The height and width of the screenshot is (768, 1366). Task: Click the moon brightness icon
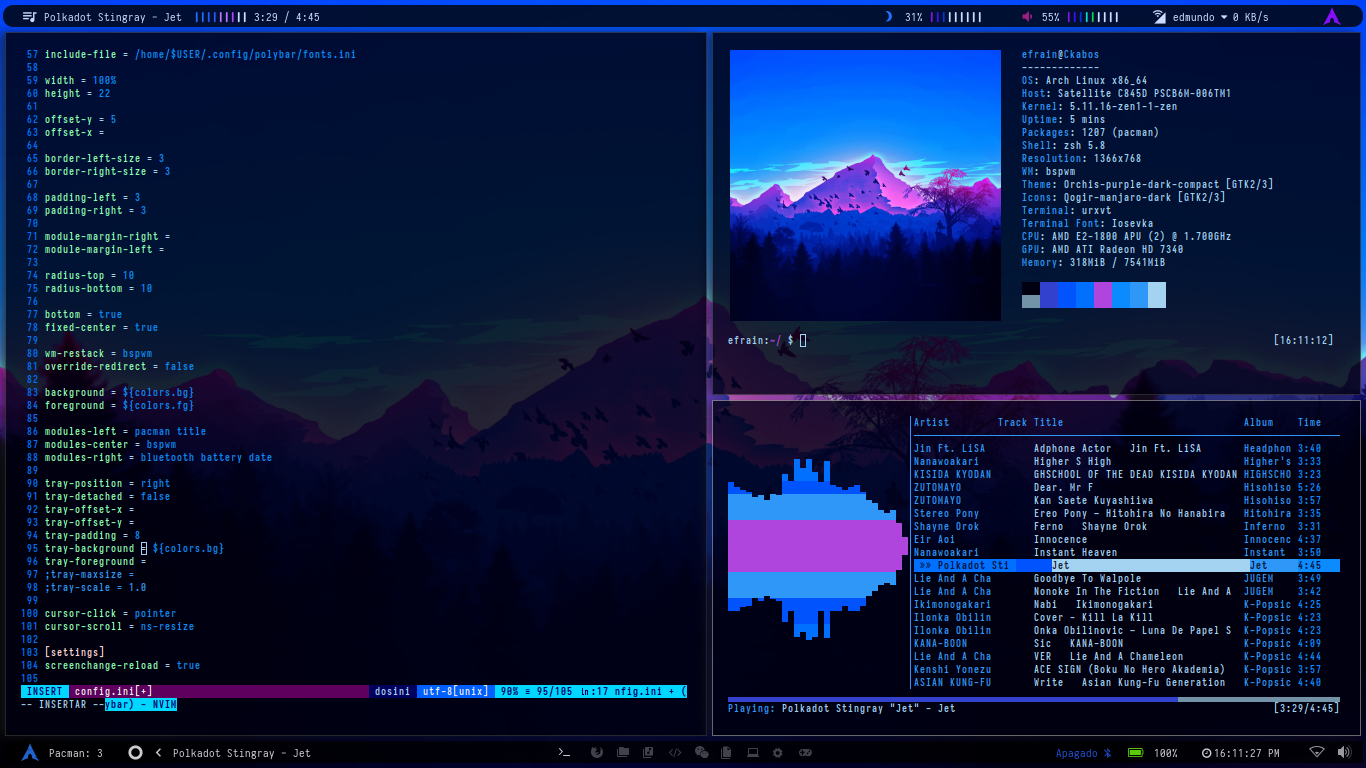pyautogui.click(x=888, y=17)
